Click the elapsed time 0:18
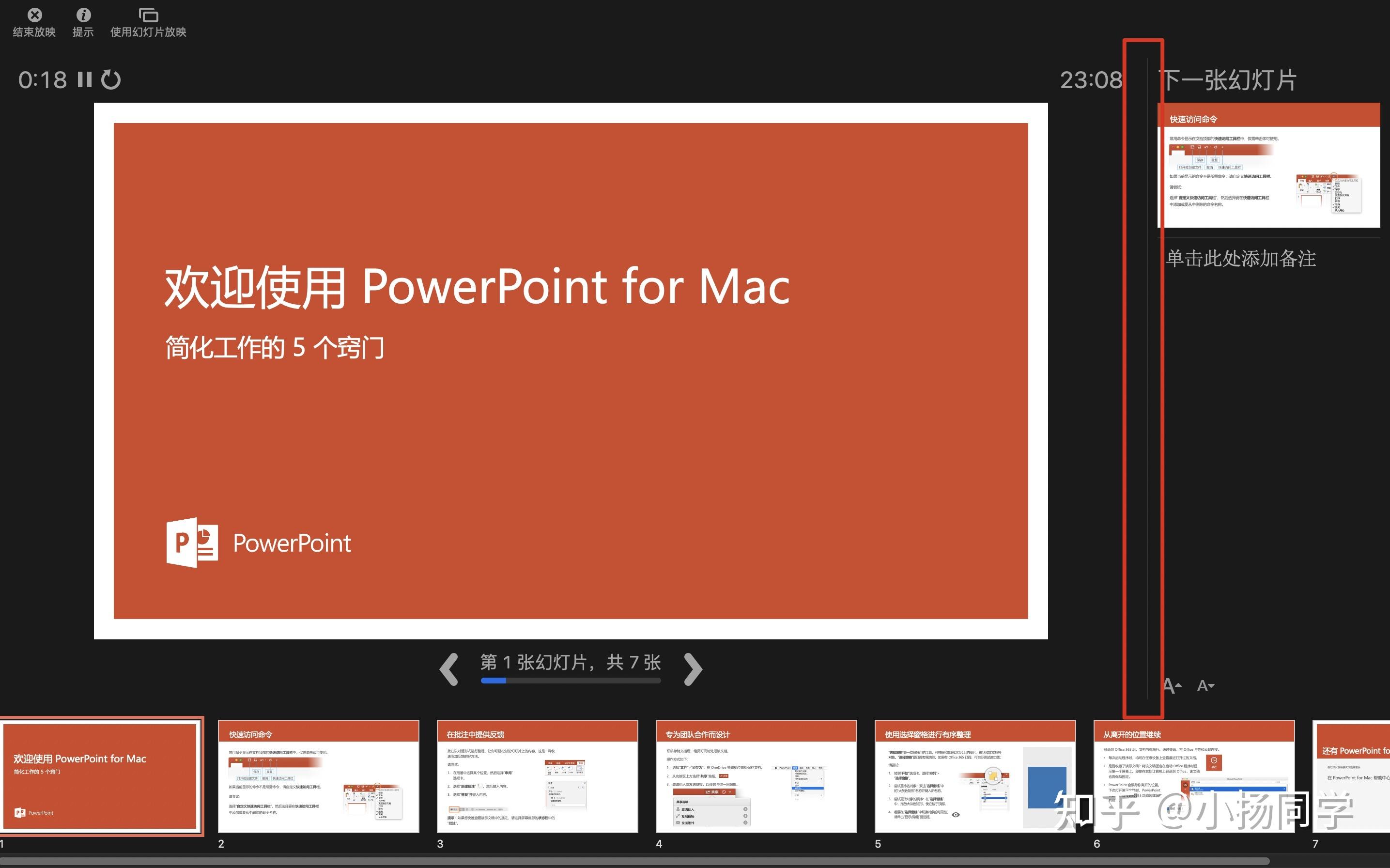This screenshot has width=1390, height=868. pos(43,80)
